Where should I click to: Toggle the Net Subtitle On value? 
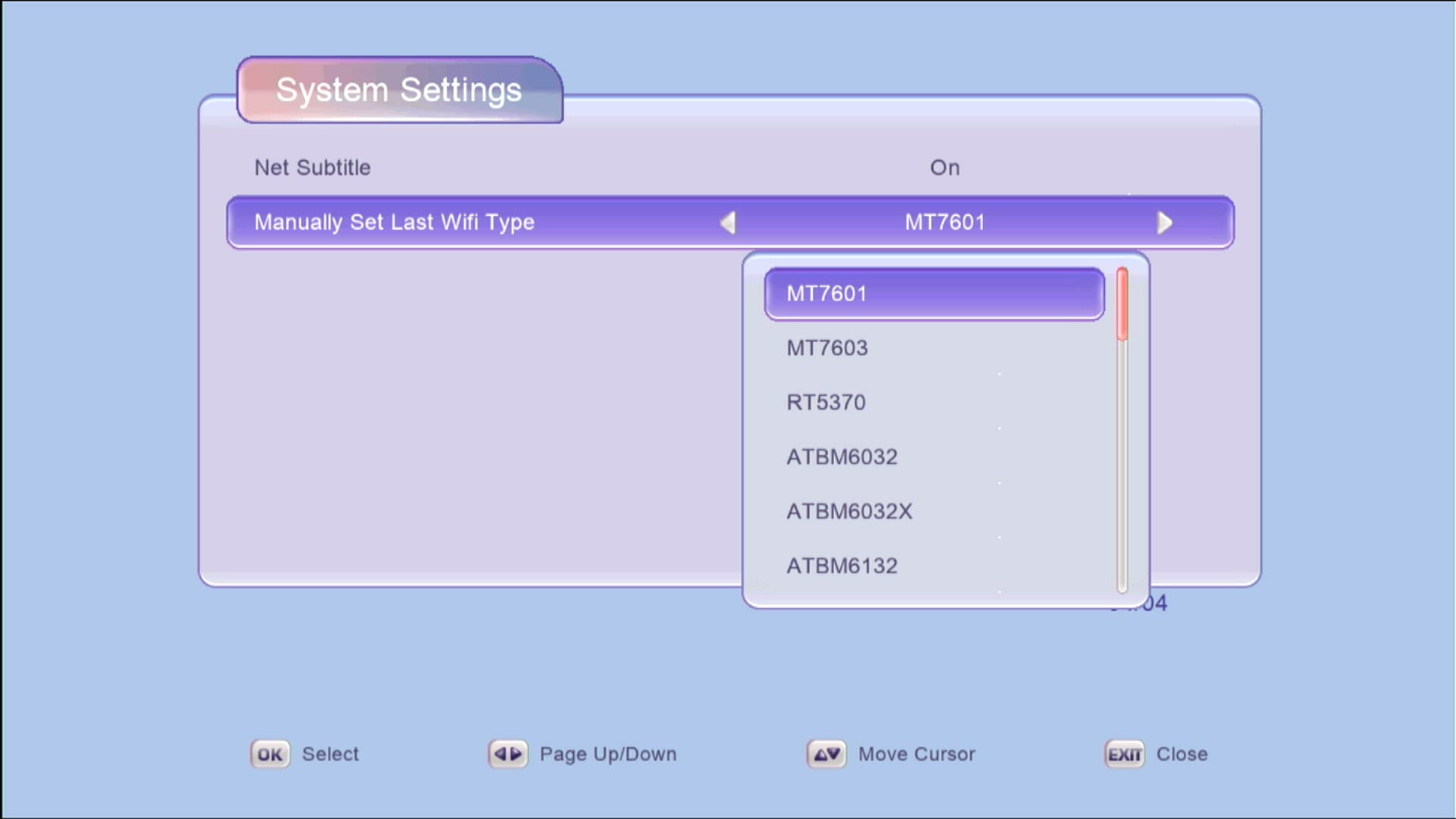(x=944, y=168)
